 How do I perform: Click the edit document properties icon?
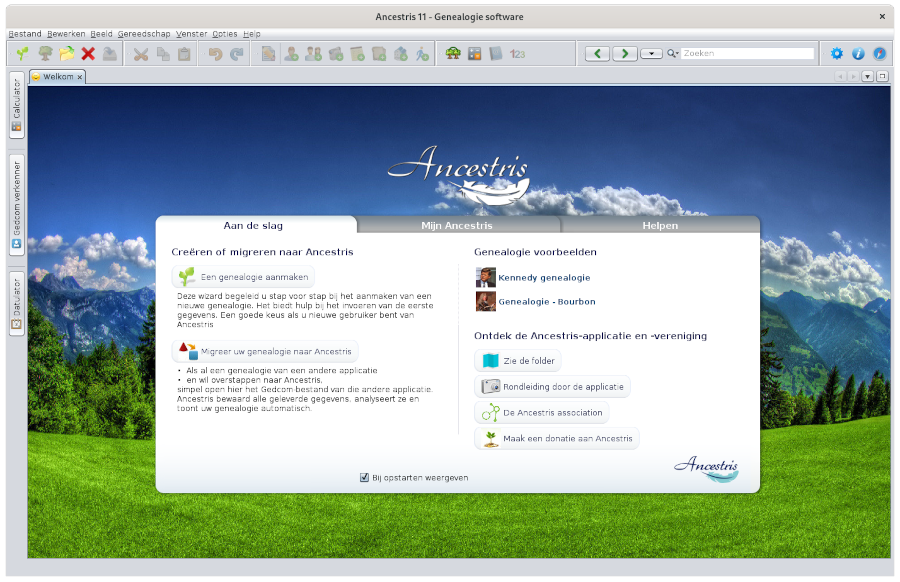coord(268,54)
